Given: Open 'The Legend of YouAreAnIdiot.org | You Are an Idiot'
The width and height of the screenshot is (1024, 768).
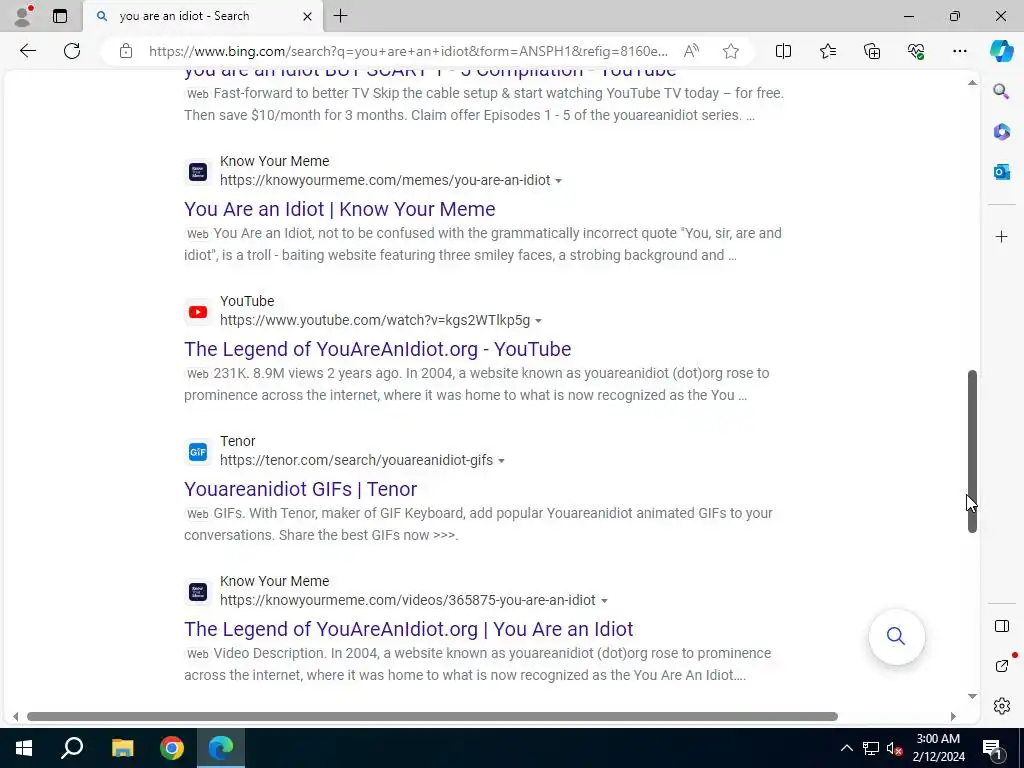Looking at the screenshot, I should coord(409,629).
